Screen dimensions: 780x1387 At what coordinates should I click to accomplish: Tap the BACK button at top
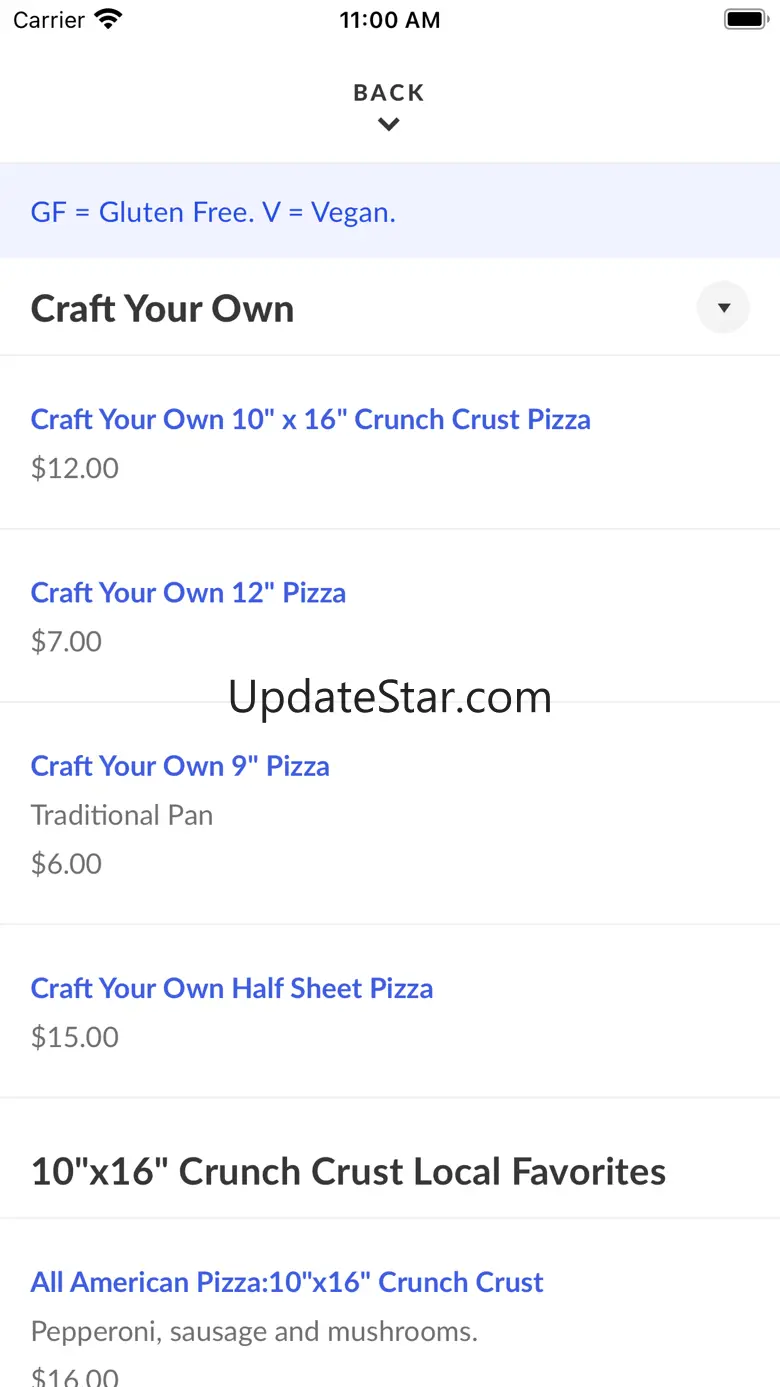389,93
